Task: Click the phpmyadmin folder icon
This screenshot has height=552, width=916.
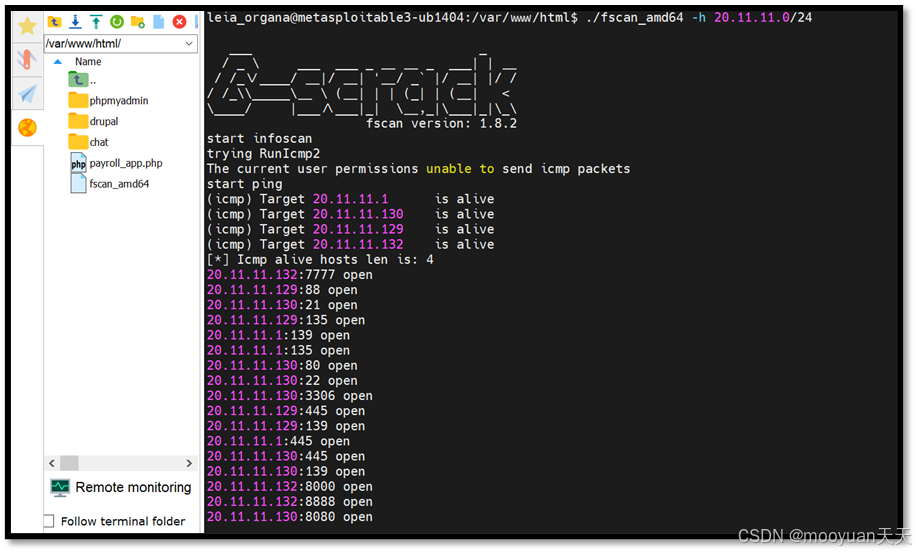Action: (78, 100)
